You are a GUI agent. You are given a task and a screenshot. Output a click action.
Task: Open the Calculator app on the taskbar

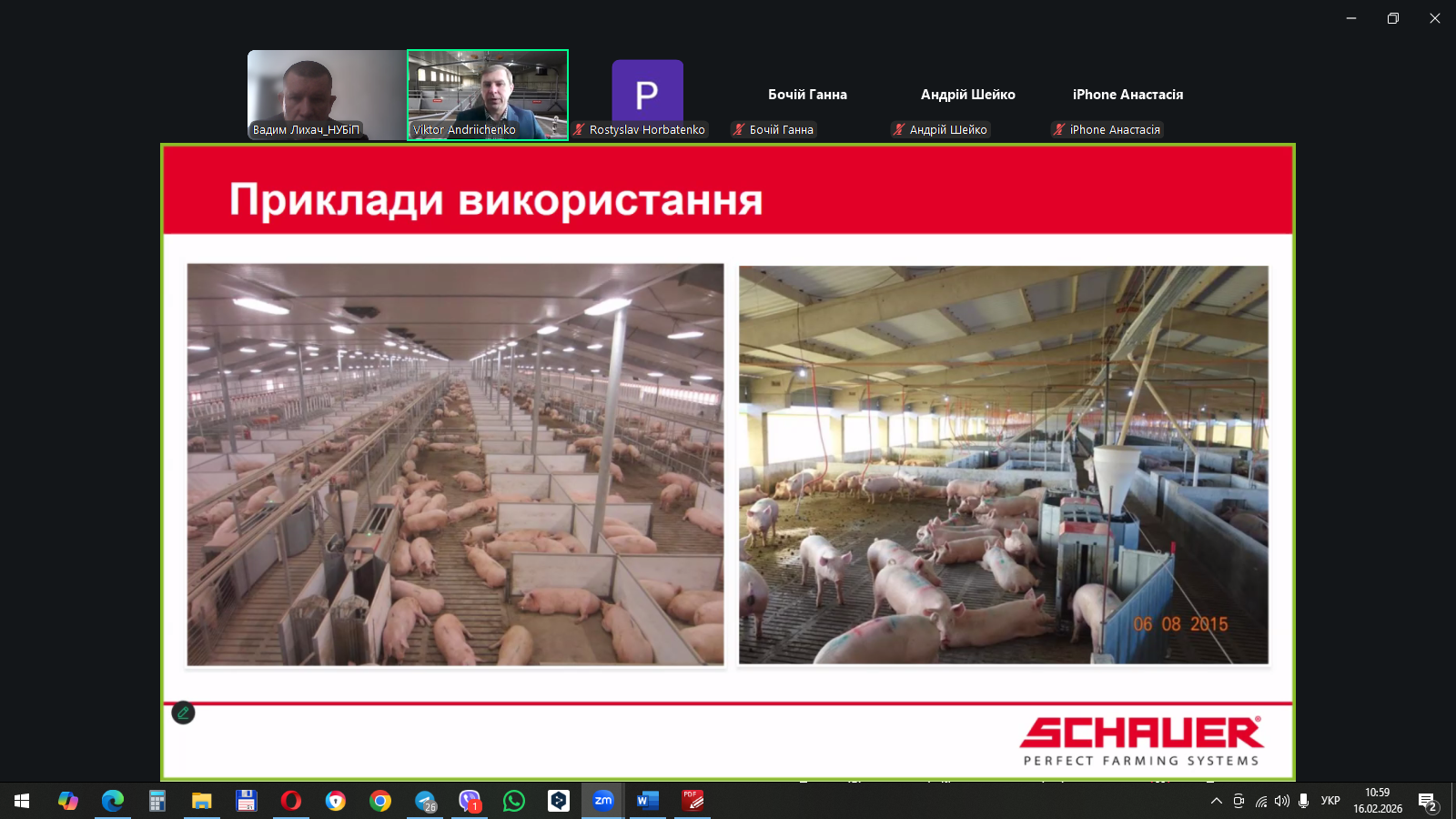[x=157, y=801]
